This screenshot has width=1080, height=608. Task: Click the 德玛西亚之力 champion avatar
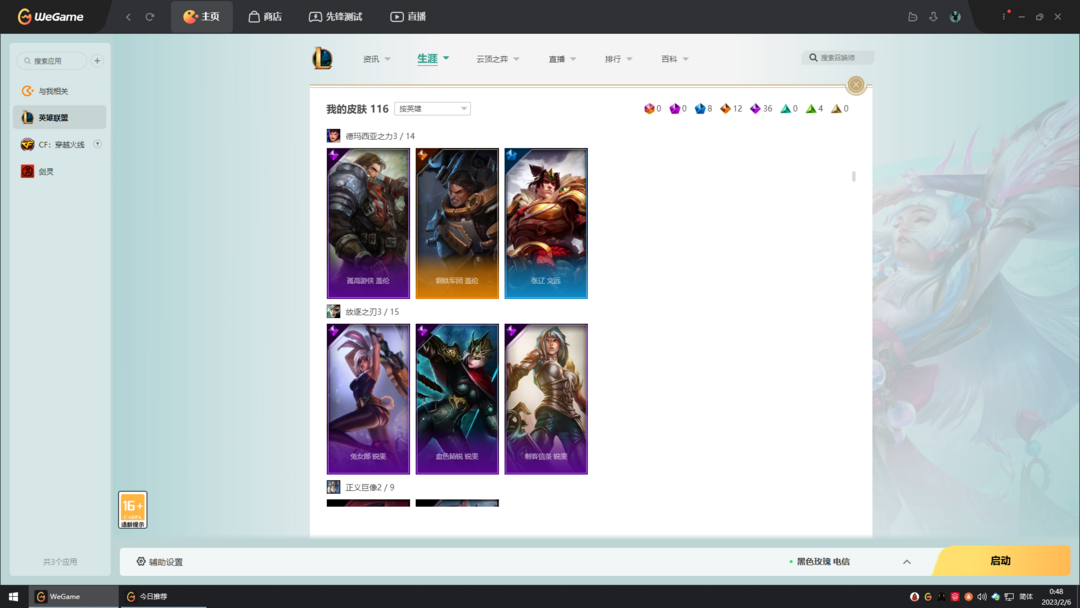coord(333,136)
